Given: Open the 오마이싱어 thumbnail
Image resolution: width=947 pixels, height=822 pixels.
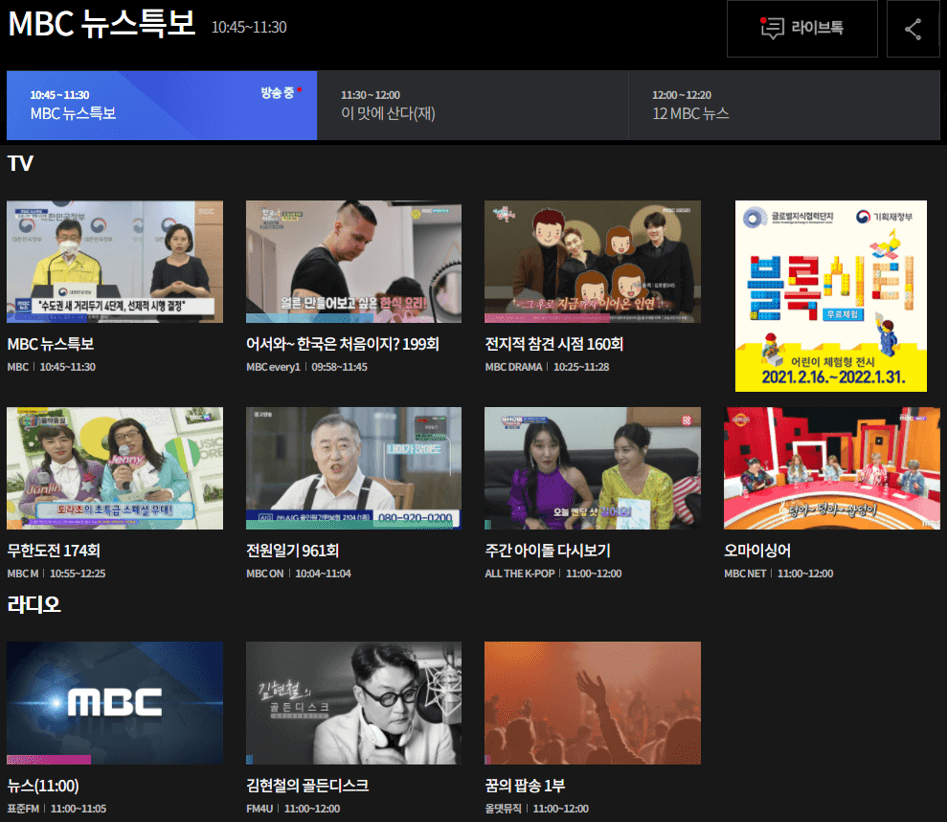Looking at the screenshot, I should click(830, 467).
